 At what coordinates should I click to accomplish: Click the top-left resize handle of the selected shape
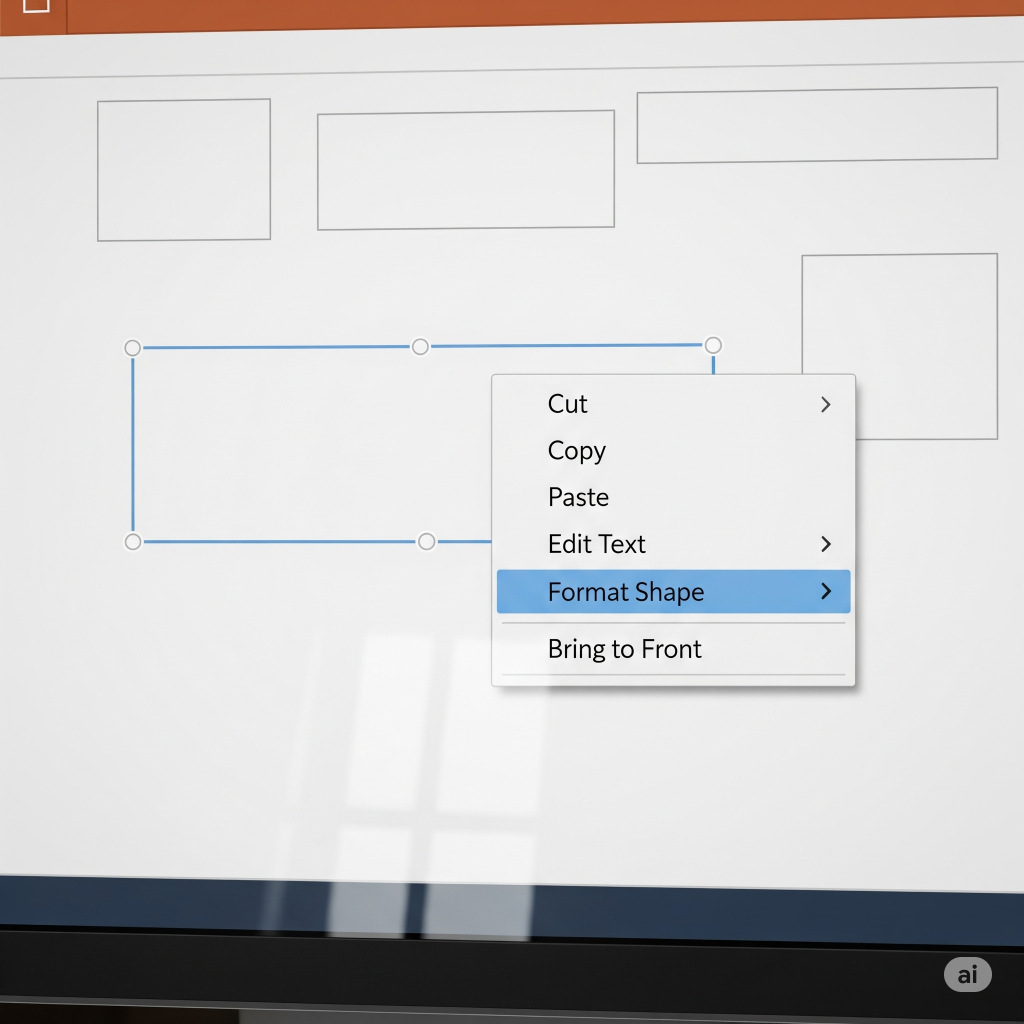(x=133, y=348)
